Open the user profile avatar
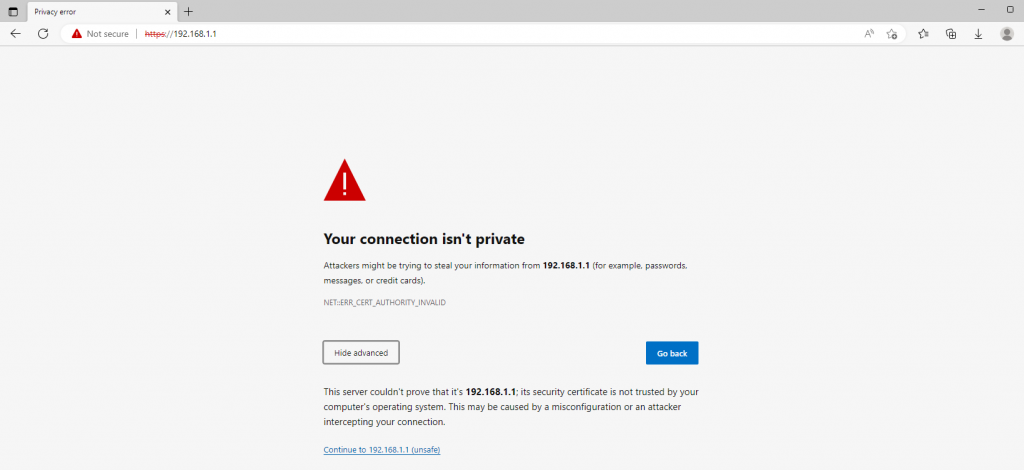The height and width of the screenshot is (470, 1024). pos(1007,34)
